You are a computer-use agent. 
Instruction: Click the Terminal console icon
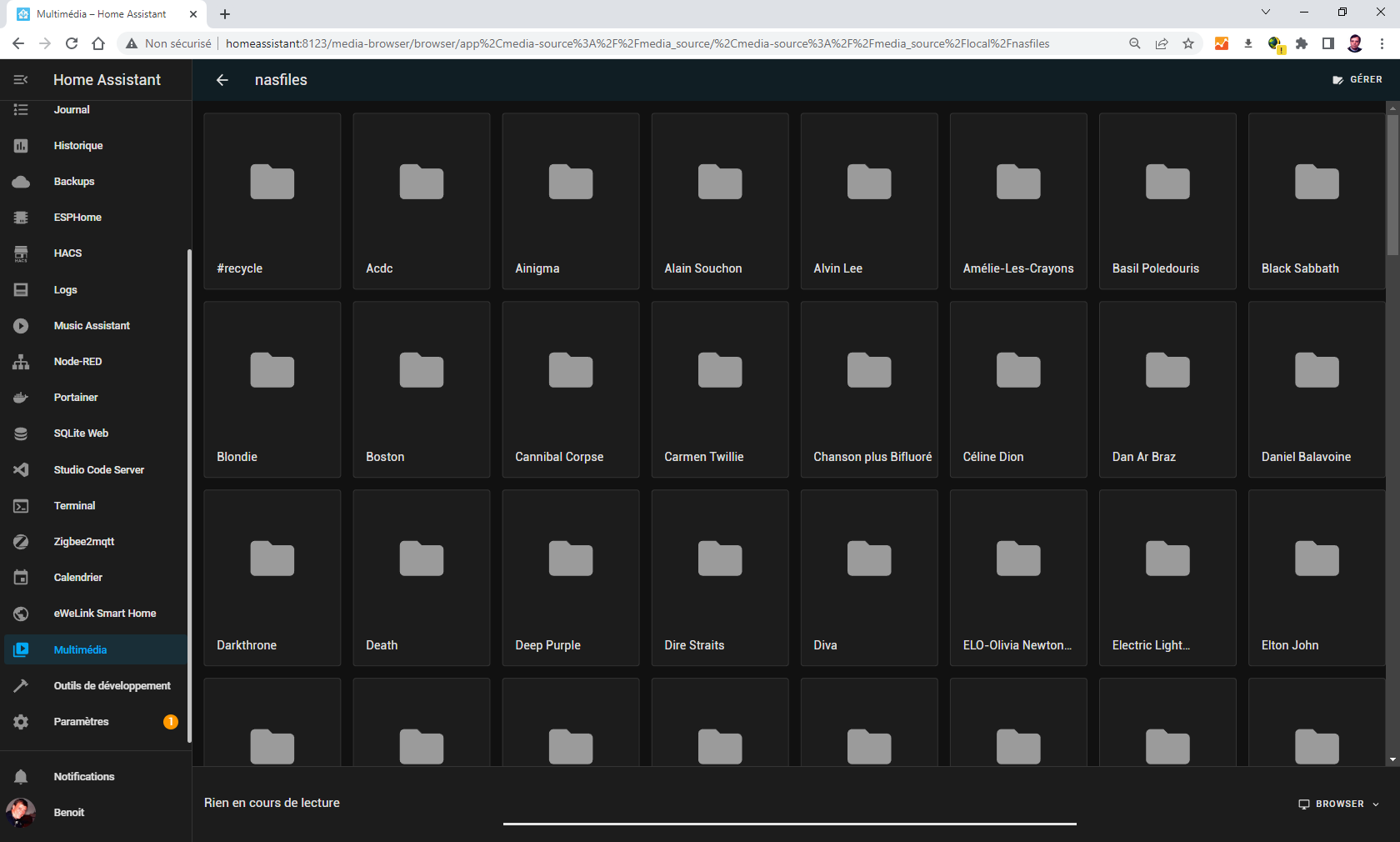tap(21, 506)
